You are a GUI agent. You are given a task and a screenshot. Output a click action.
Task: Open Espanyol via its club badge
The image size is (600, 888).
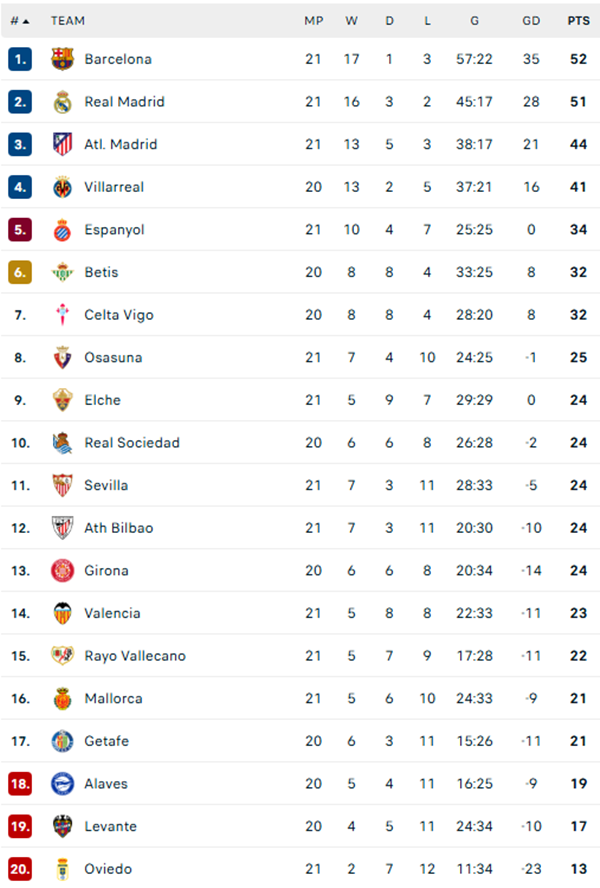(x=62, y=229)
